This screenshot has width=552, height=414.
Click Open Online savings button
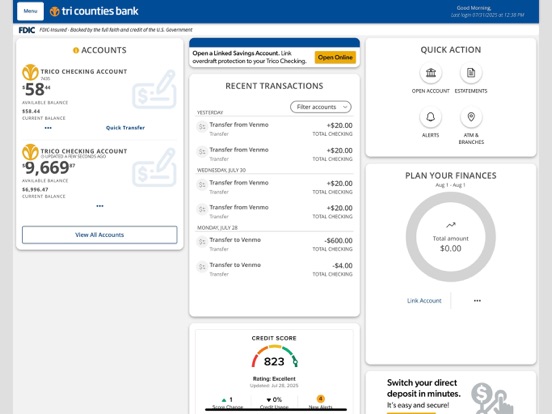click(x=335, y=57)
